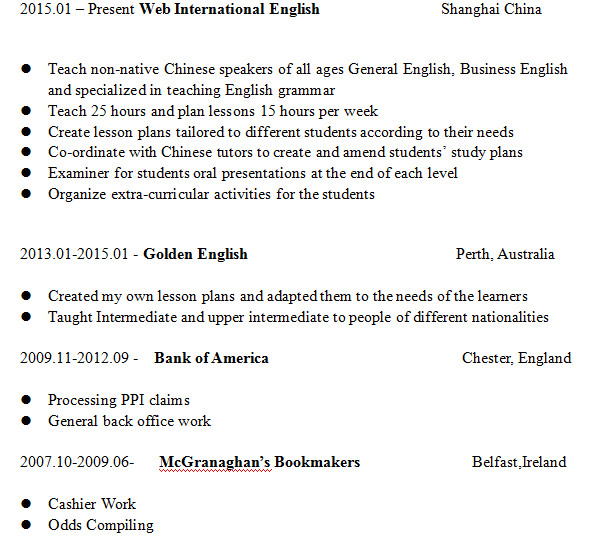Click the line Examiner for students oral presentations
596x536 pixels.
[253, 173]
